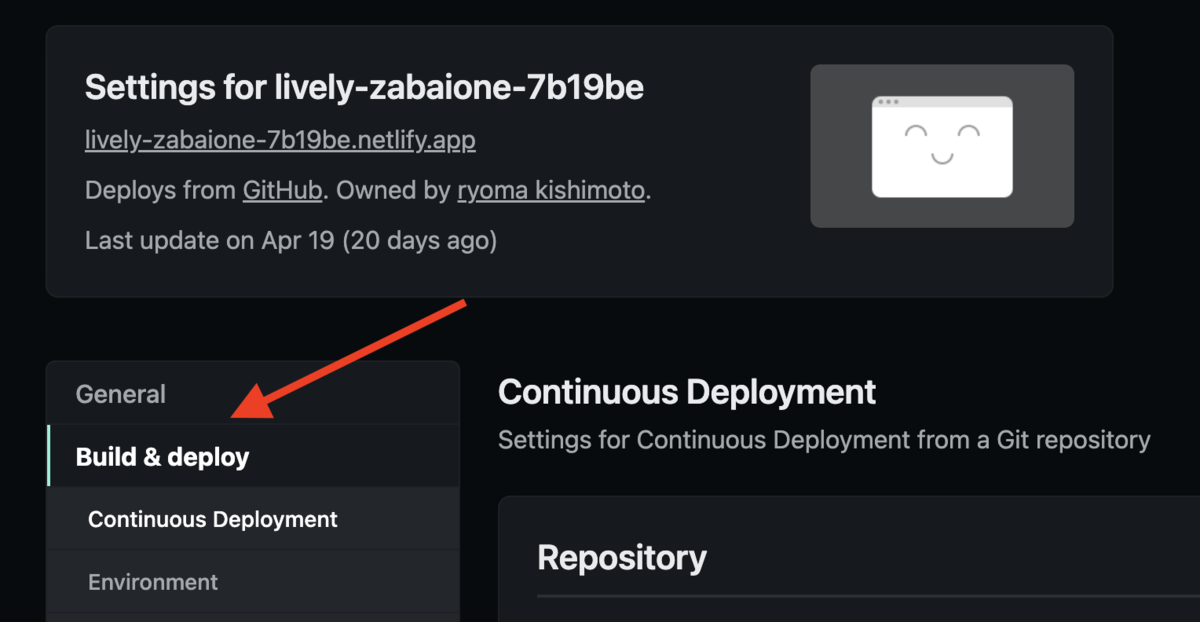1200x622 pixels.
Task: Follow the GitHub link in deploy info
Action: (x=282, y=190)
